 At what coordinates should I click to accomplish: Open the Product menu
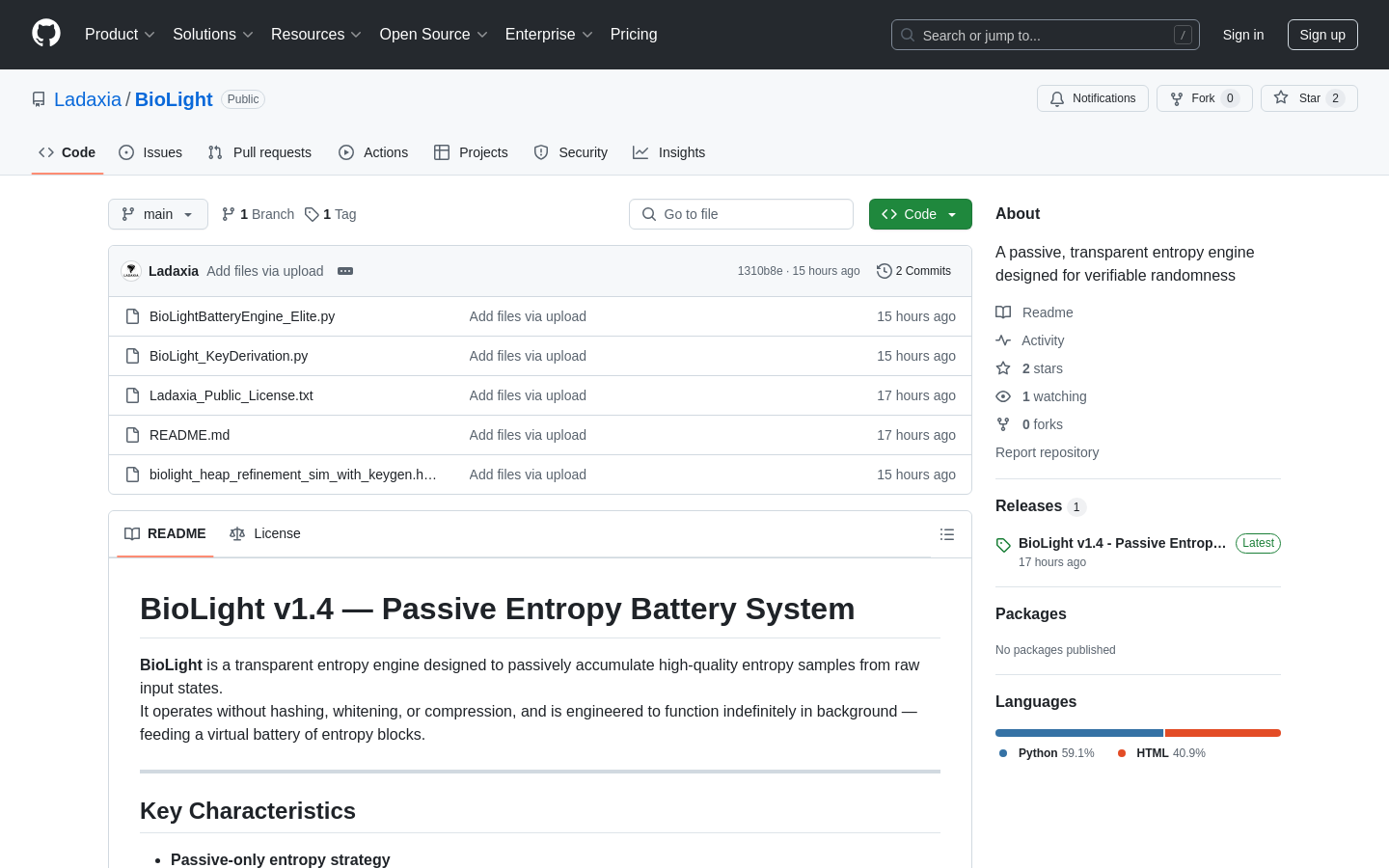coord(120,34)
